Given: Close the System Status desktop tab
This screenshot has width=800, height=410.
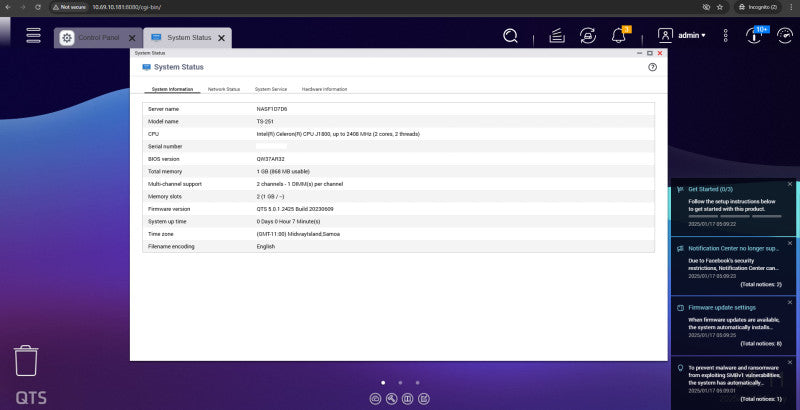Looking at the screenshot, I should [x=221, y=38].
